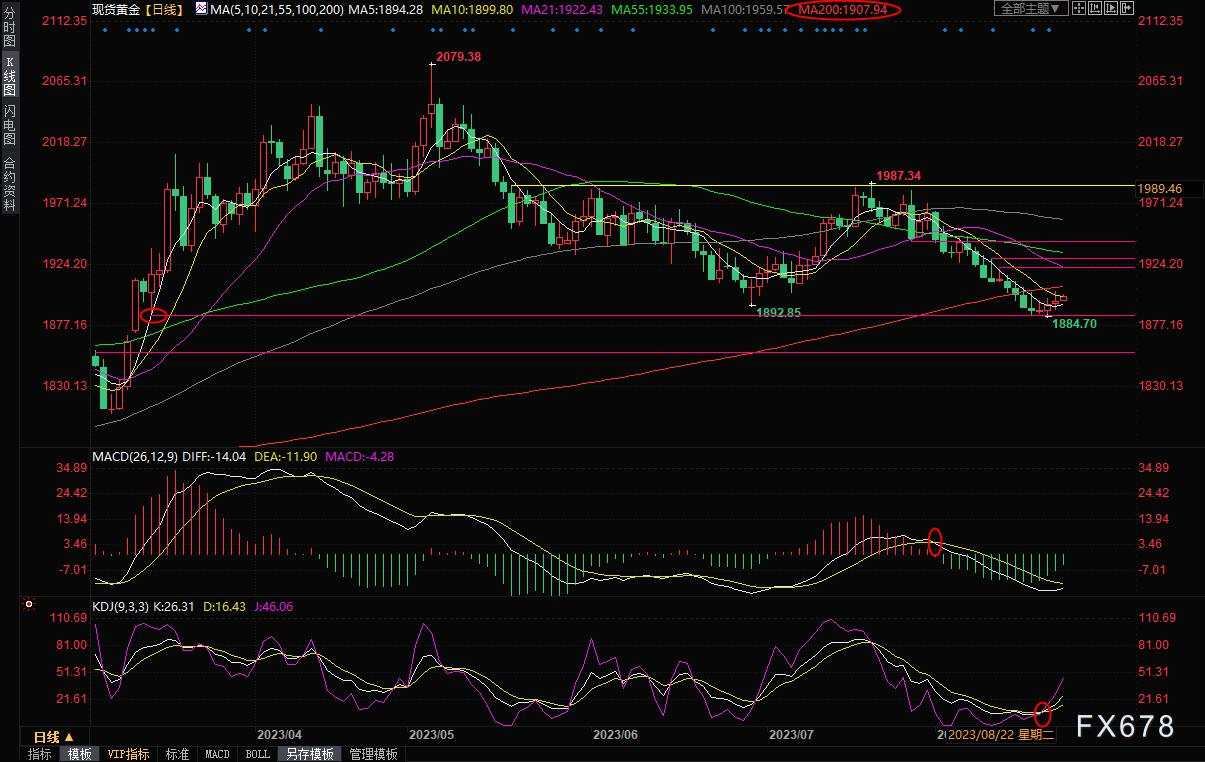Click the 1884.70 low price label
This screenshot has height=762, width=1205.
click(1075, 323)
